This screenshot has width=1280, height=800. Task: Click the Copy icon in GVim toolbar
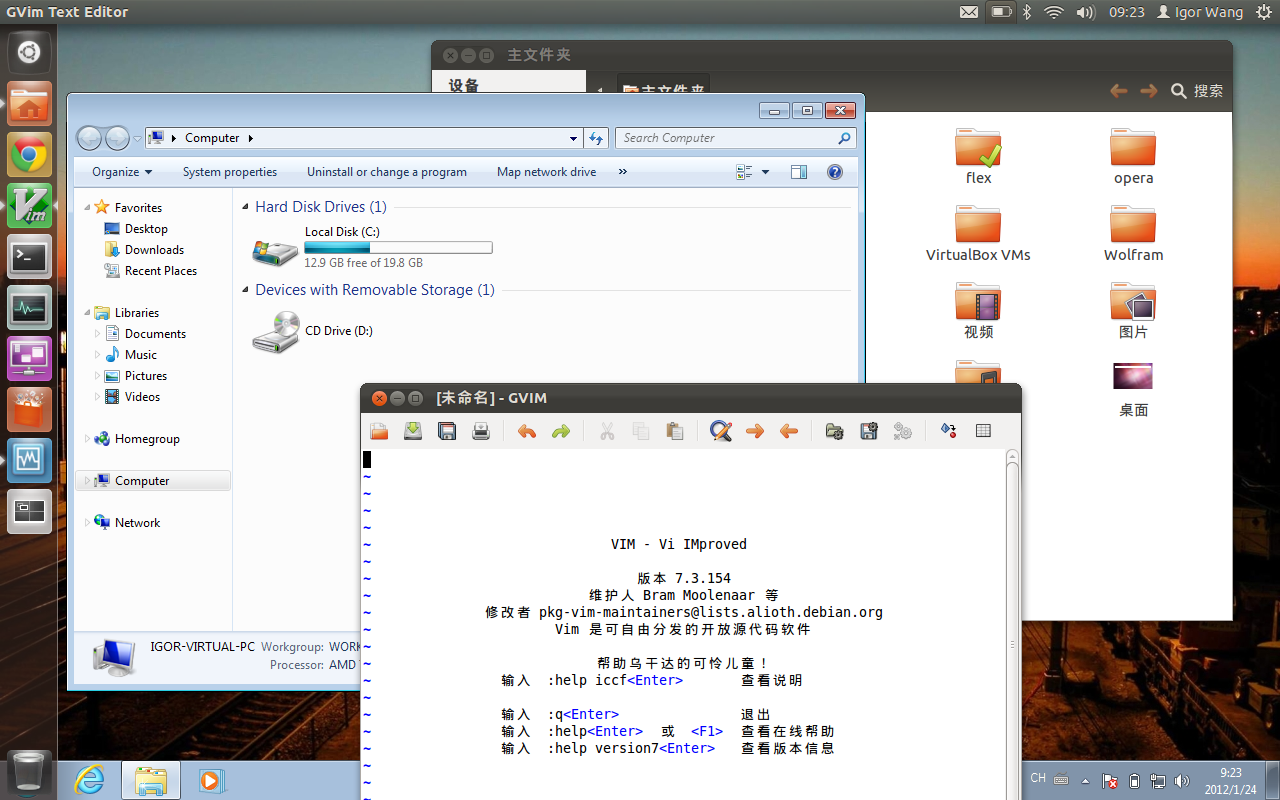641,431
